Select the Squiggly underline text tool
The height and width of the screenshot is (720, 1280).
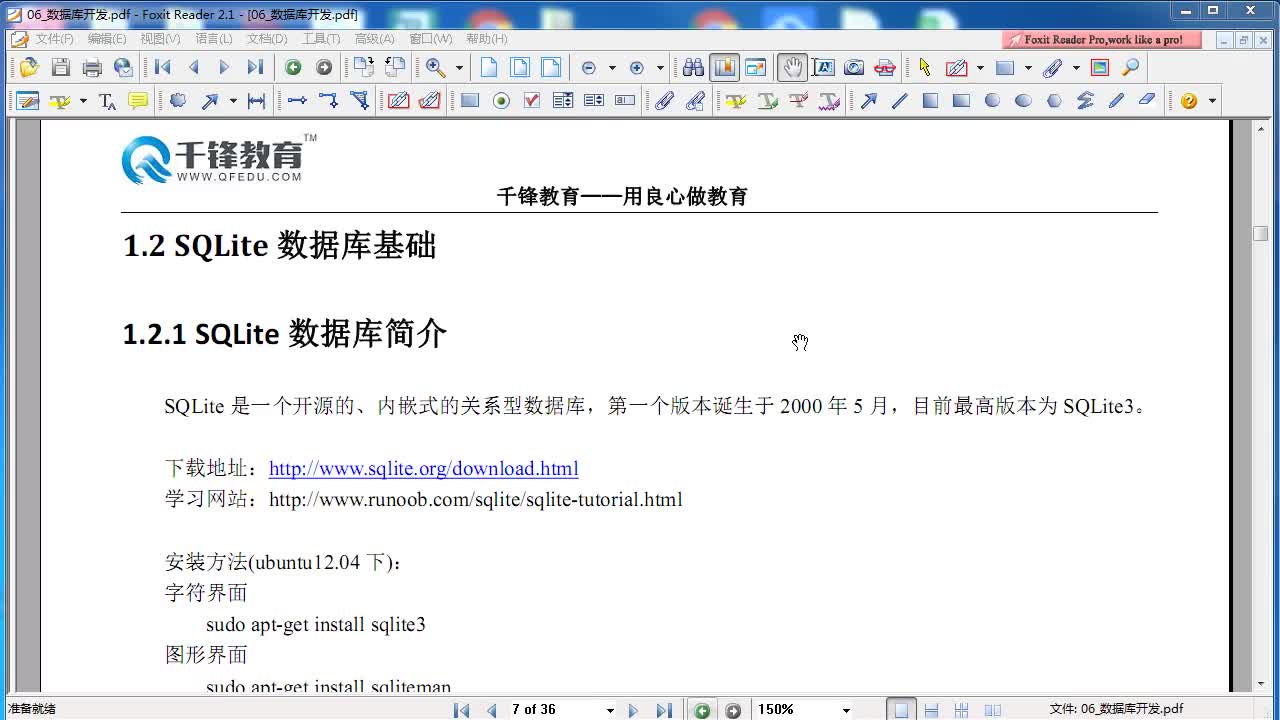[x=829, y=101]
